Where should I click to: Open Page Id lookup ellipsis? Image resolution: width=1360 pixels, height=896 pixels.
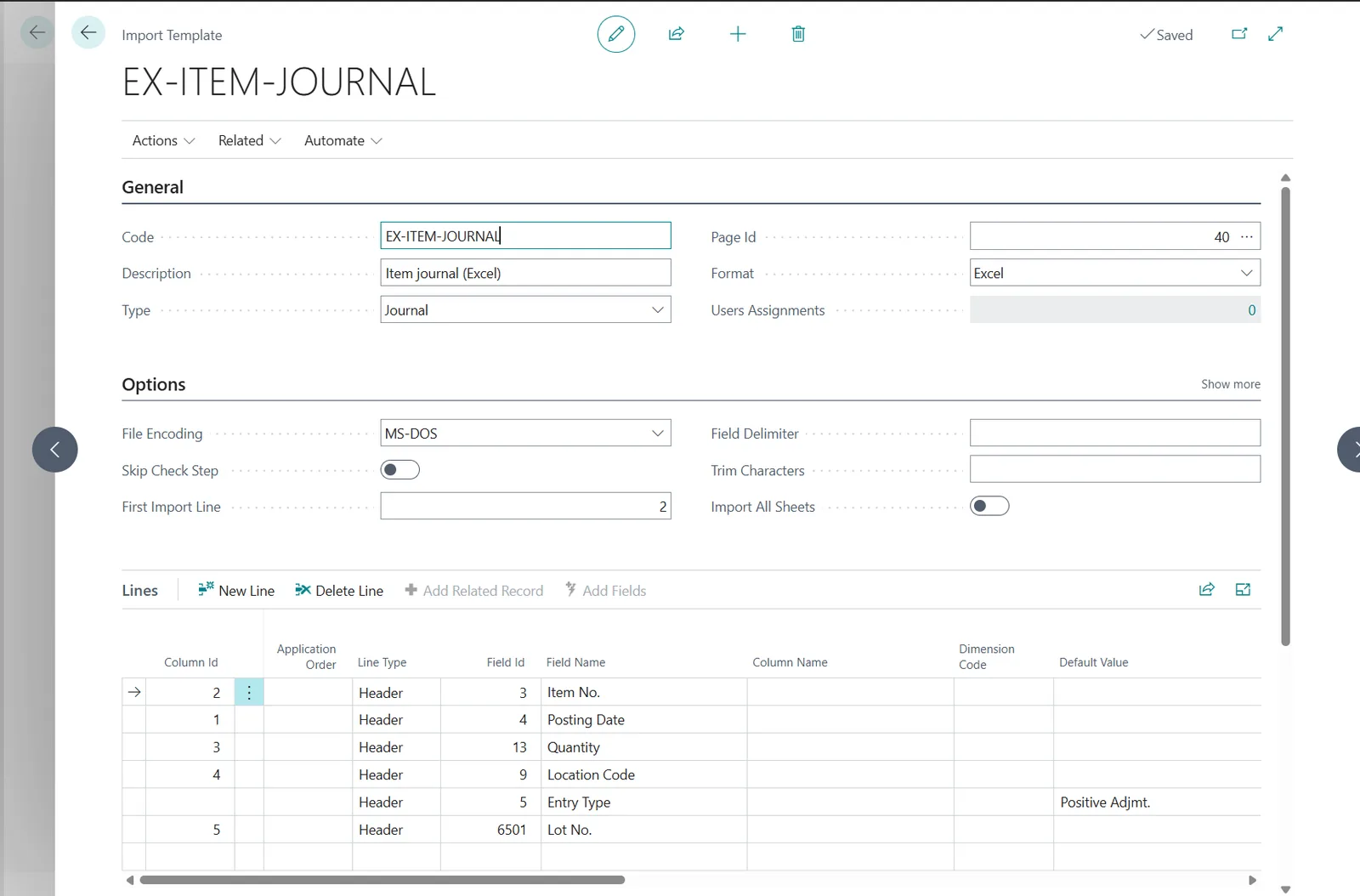(x=1247, y=236)
